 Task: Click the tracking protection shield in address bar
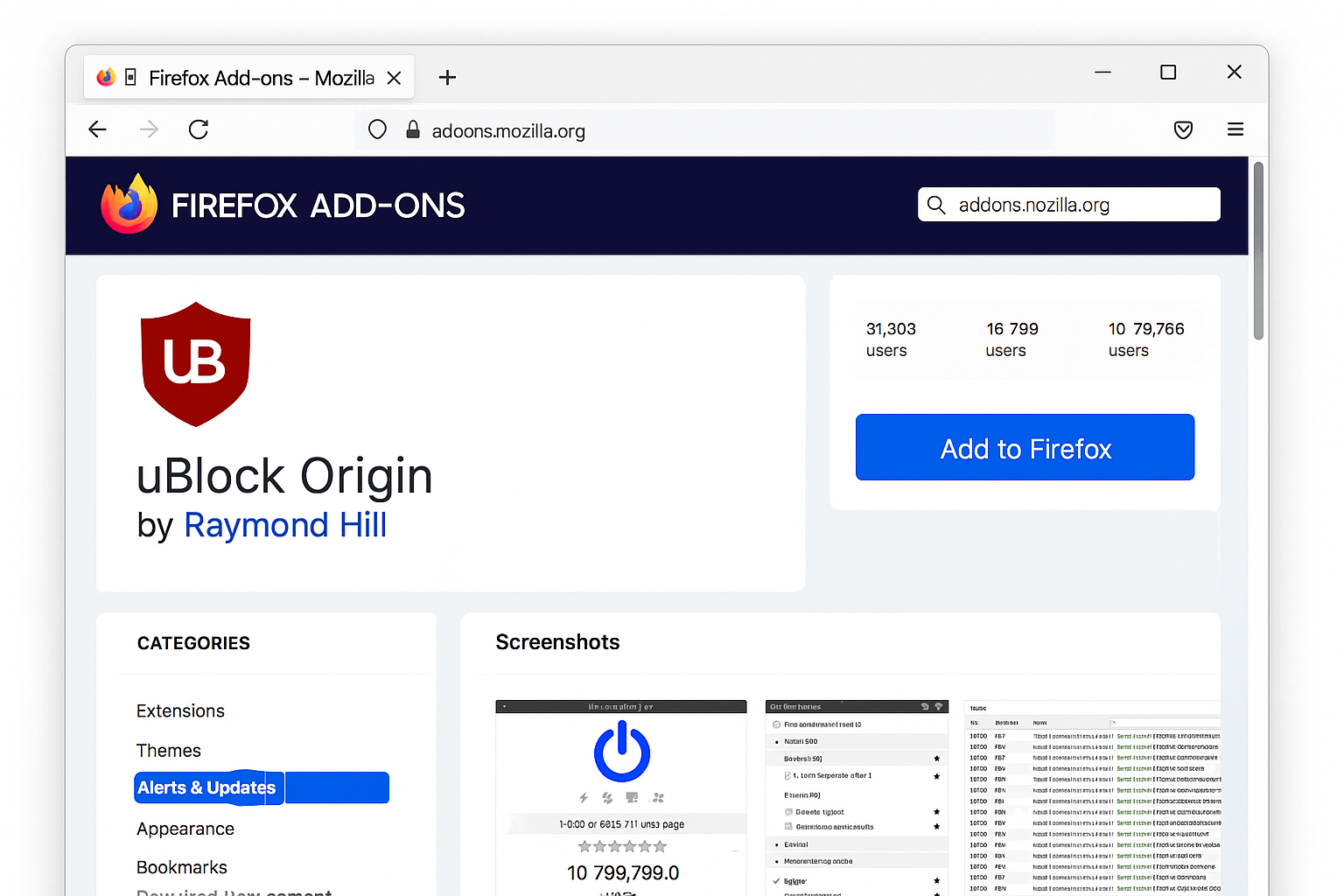377,129
